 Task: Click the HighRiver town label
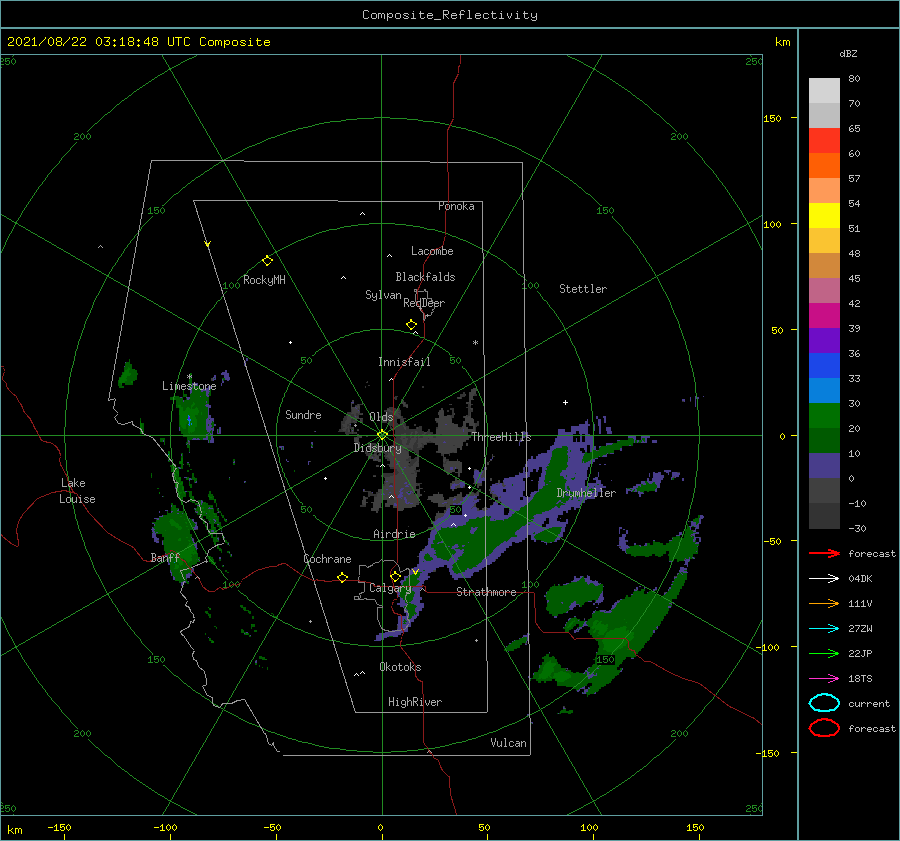click(415, 702)
